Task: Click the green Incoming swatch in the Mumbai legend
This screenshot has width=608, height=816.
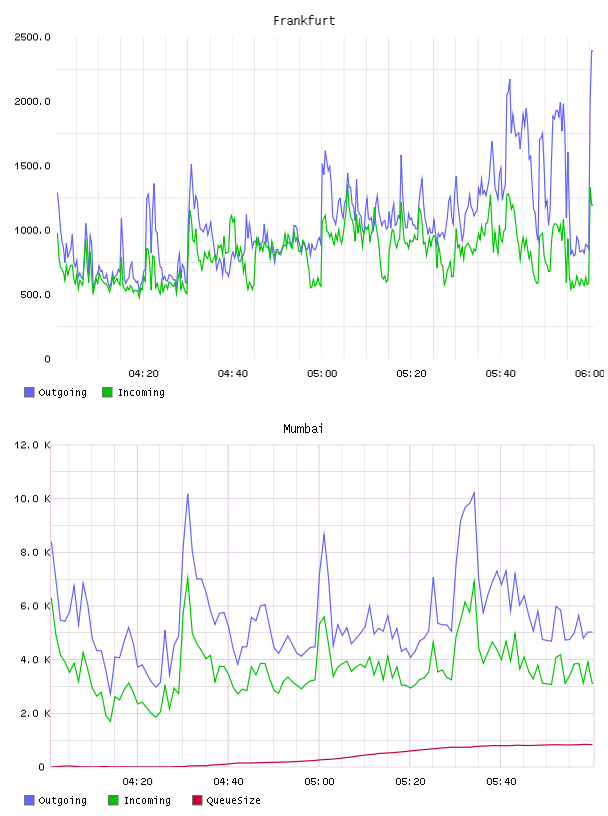Action: click(x=113, y=800)
